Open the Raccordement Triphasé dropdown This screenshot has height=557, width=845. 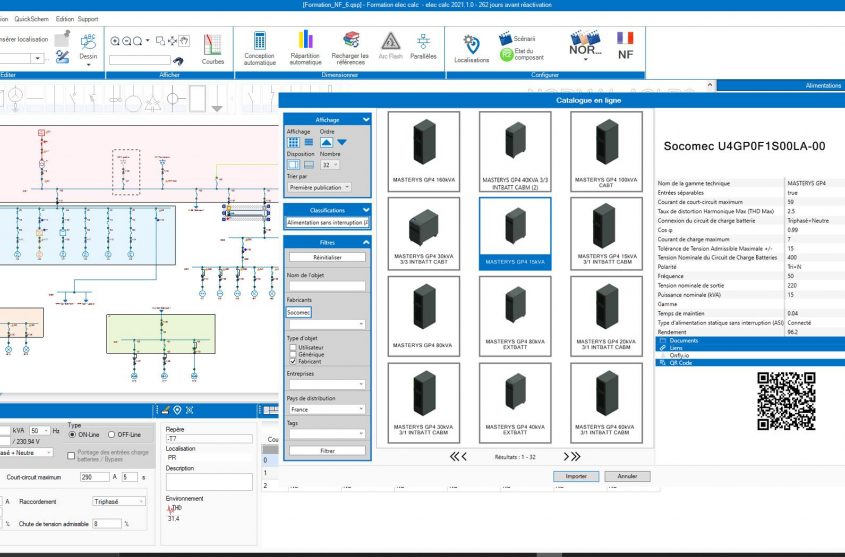pos(119,502)
